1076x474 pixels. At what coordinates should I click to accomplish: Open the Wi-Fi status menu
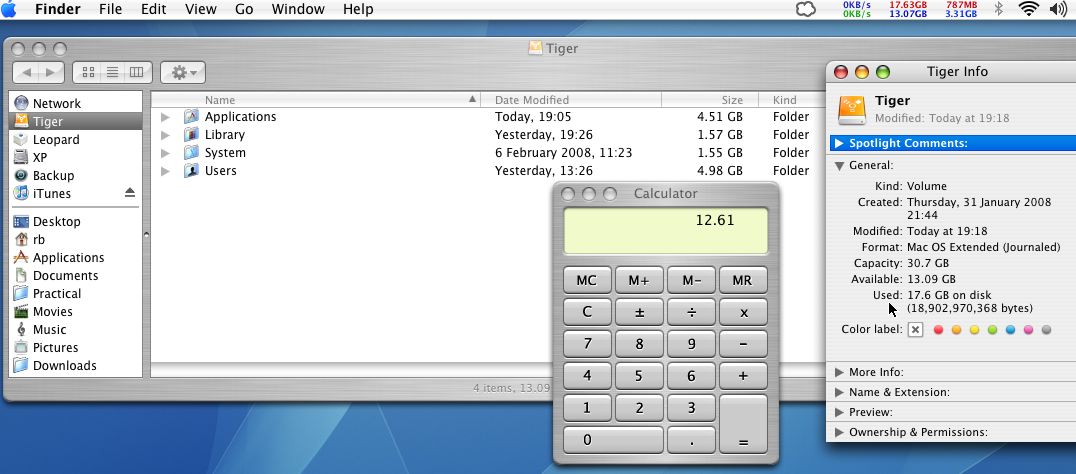click(1029, 9)
